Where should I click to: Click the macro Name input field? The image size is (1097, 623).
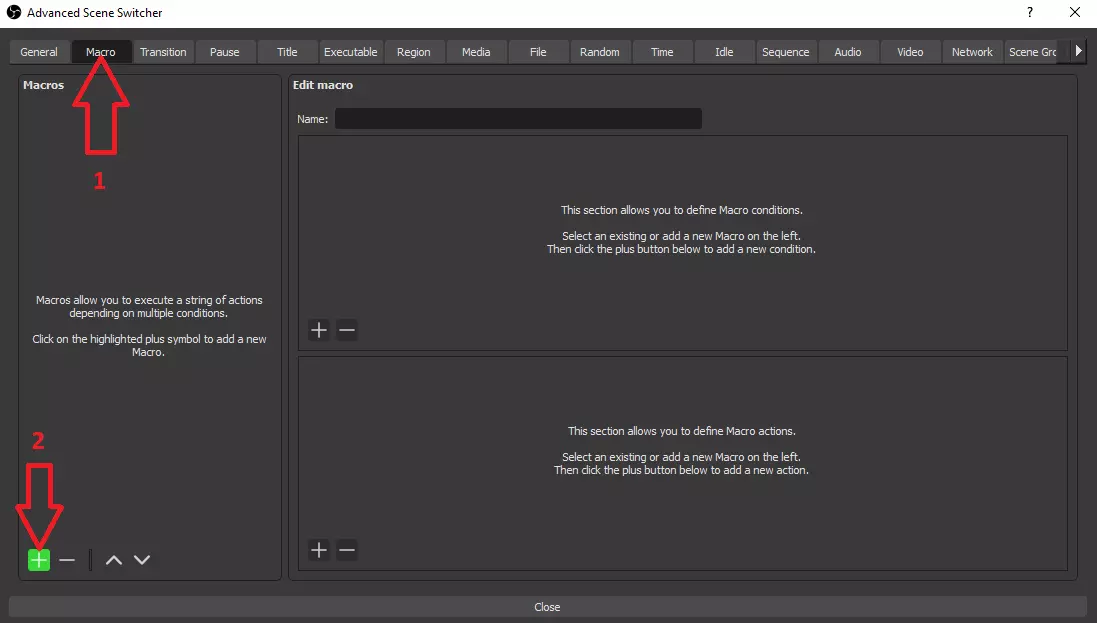click(518, 118)
